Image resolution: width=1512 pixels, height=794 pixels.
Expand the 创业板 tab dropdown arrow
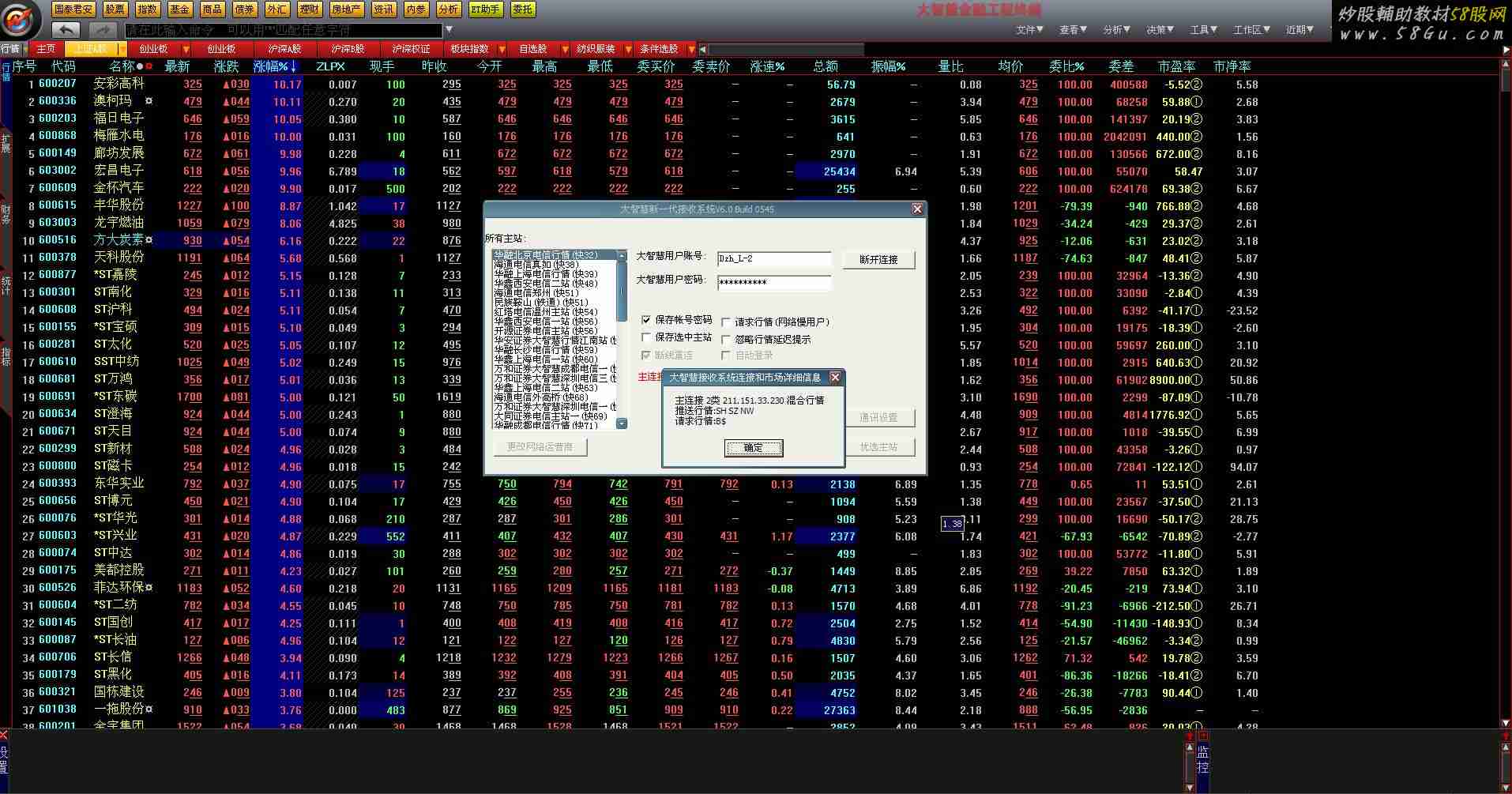point(186,49)
